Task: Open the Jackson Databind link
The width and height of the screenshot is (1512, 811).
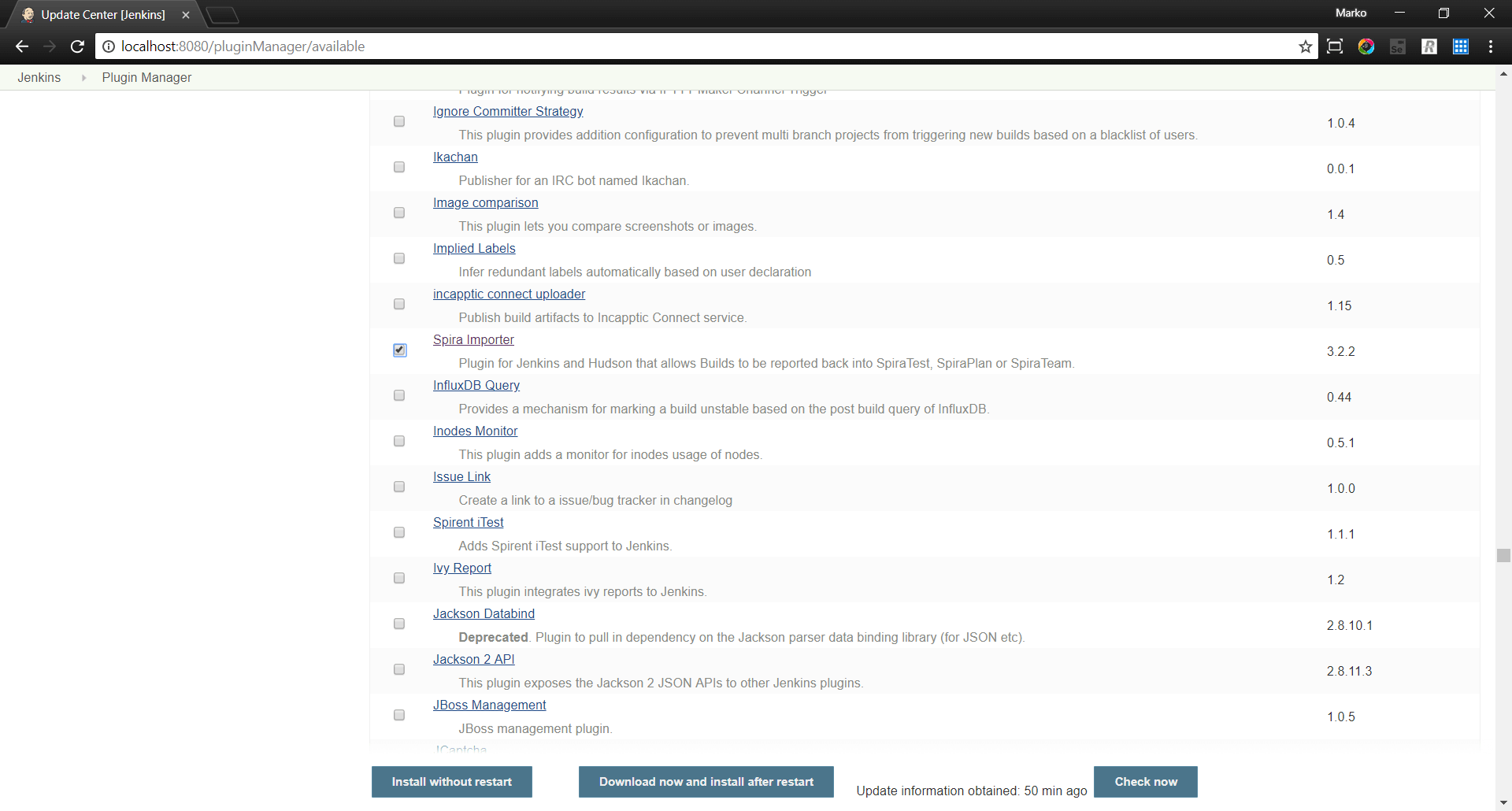Action: [x=484, y=614]
